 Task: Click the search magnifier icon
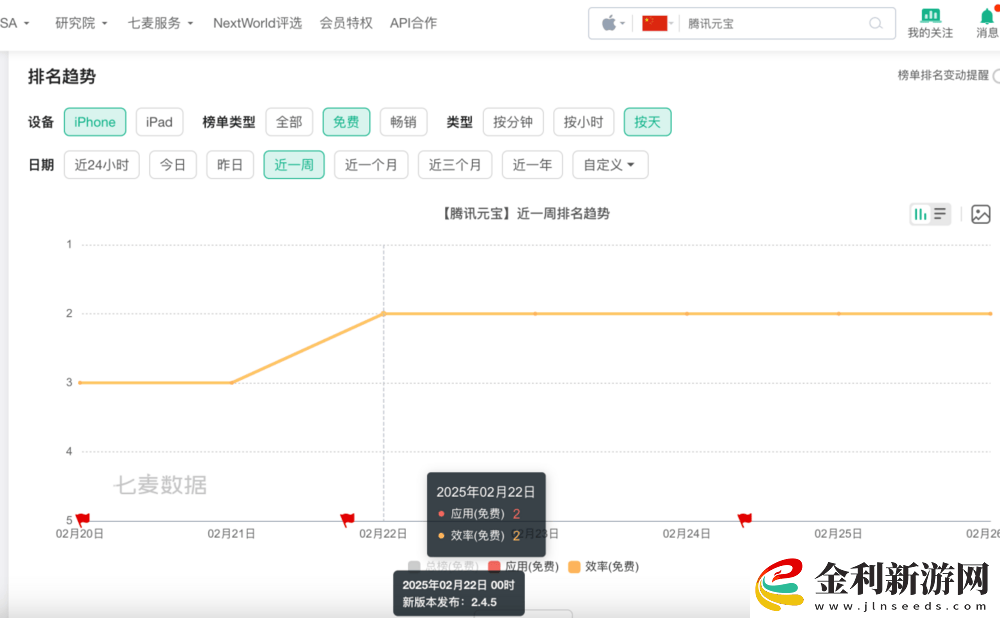coord(876,24)
